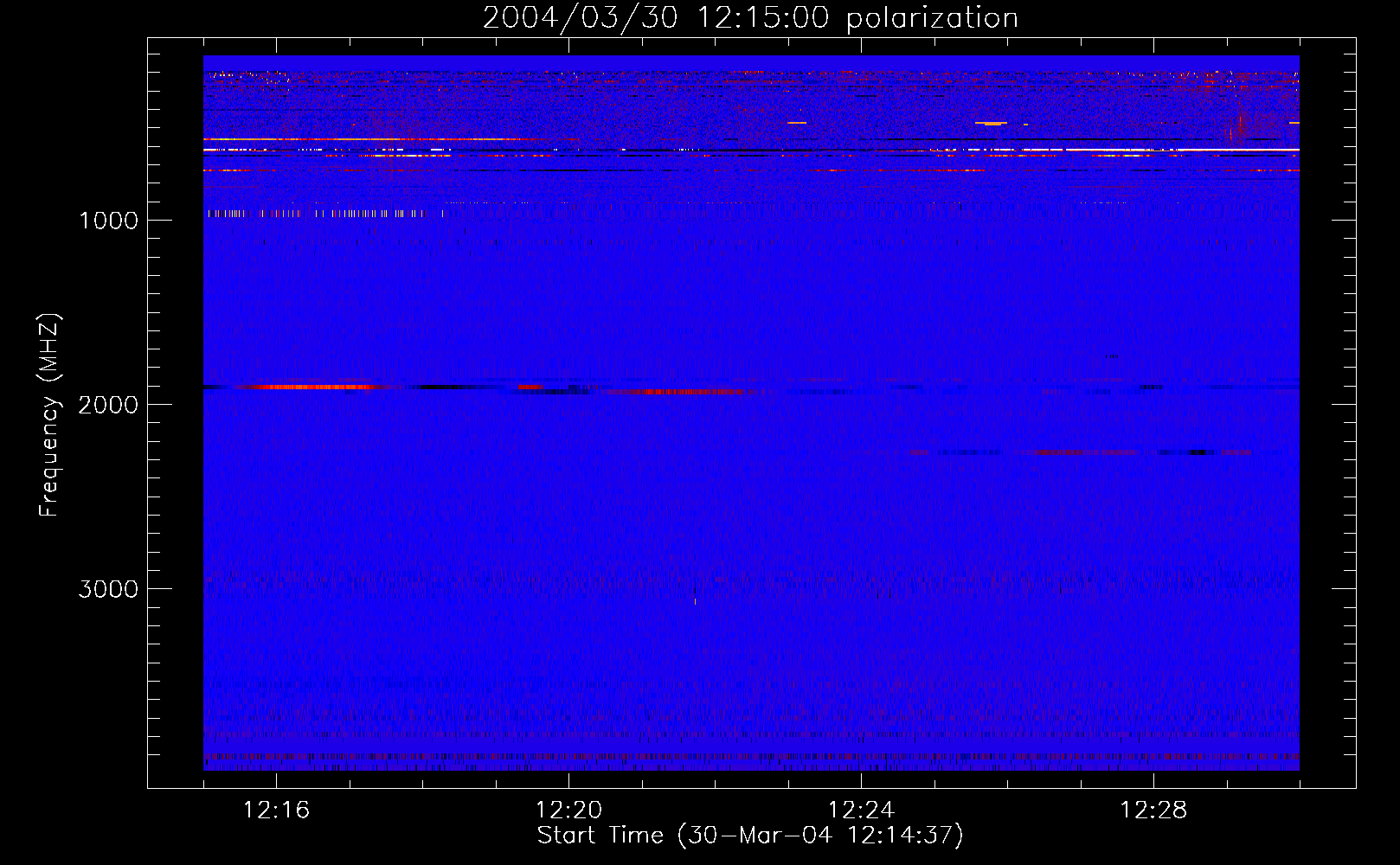Select the "Start Time (30-Mar-04 12:14:37)" label
The height and width of the screenshot is (865, 1400).
[750, 836]
